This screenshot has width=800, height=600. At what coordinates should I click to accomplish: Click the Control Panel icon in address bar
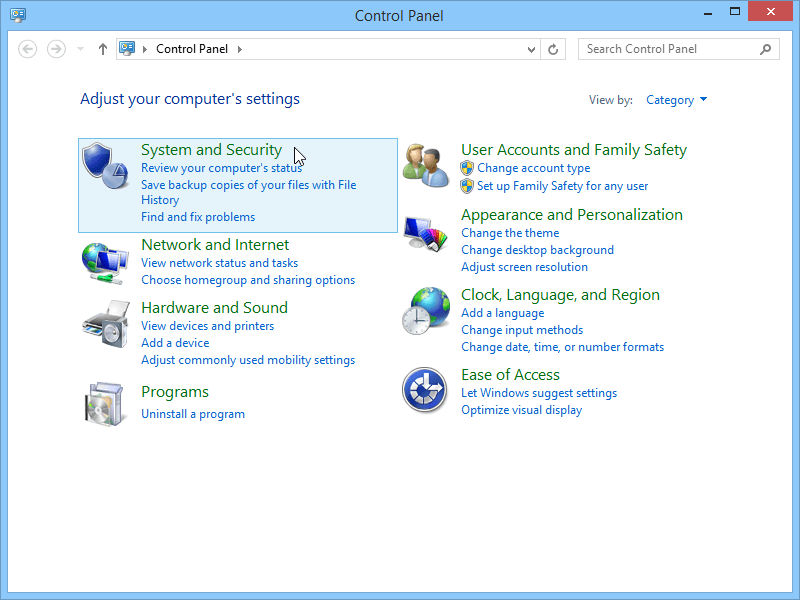tap(127, 49)
